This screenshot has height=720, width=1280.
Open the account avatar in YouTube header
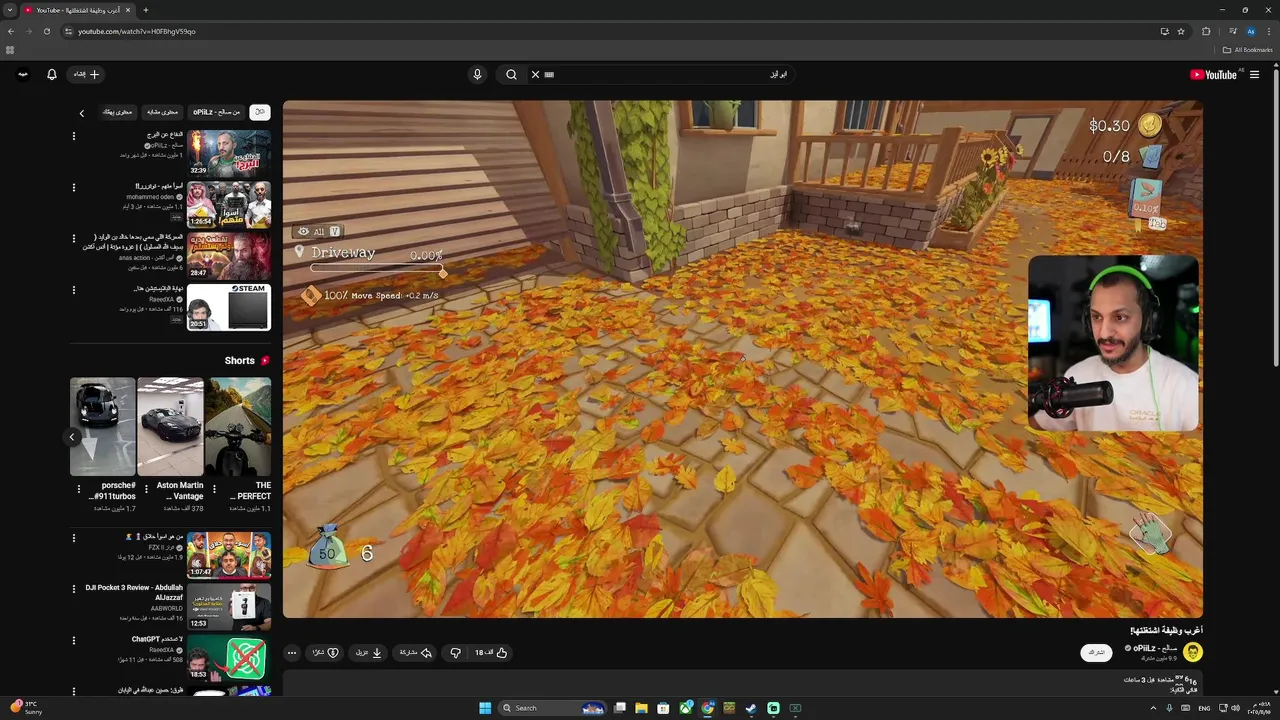tap(22, 74)
